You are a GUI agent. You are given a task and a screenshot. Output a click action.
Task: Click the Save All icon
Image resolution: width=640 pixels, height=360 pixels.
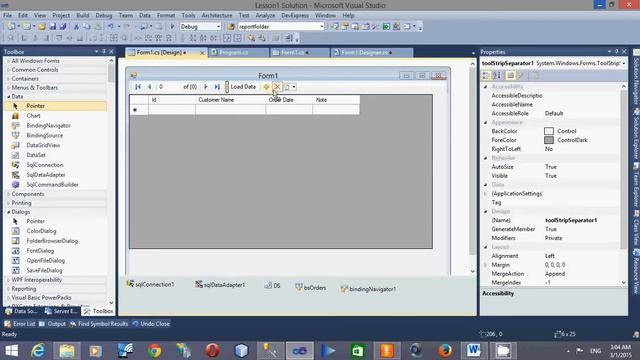(x=63, y=27)
